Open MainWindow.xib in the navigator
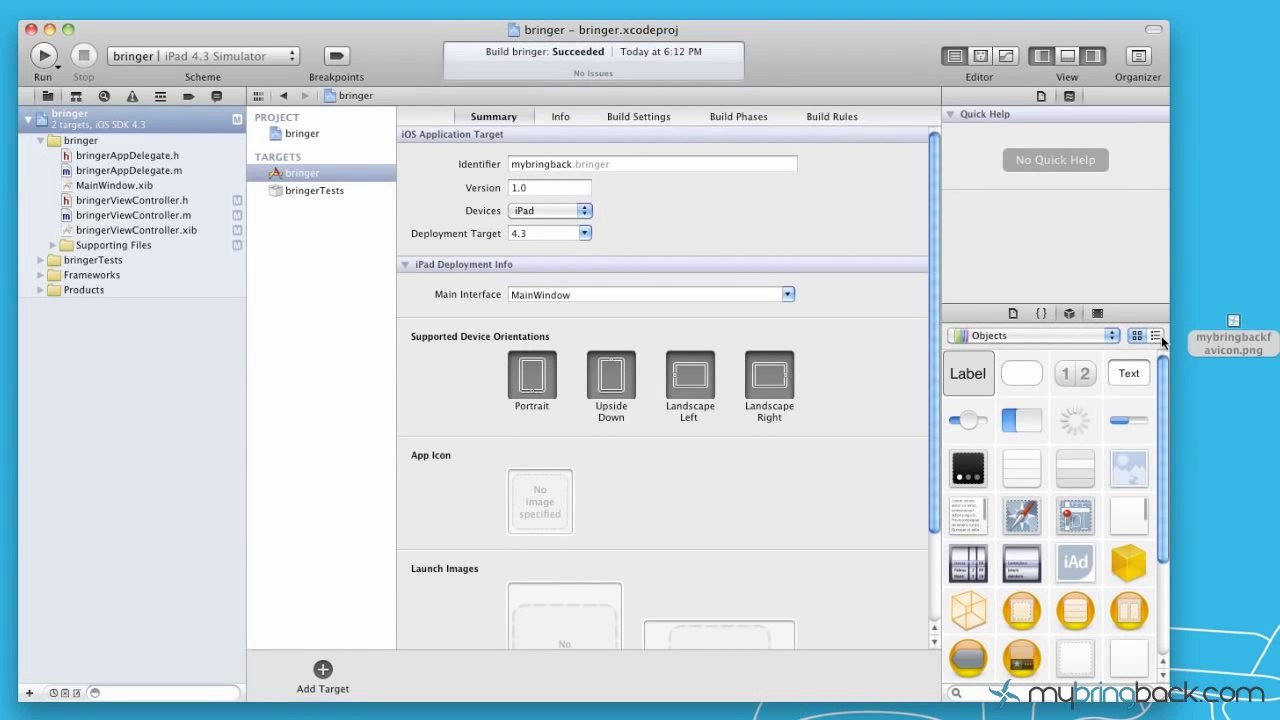Viewport: 1280px width, 720px height. coord(114,185)
